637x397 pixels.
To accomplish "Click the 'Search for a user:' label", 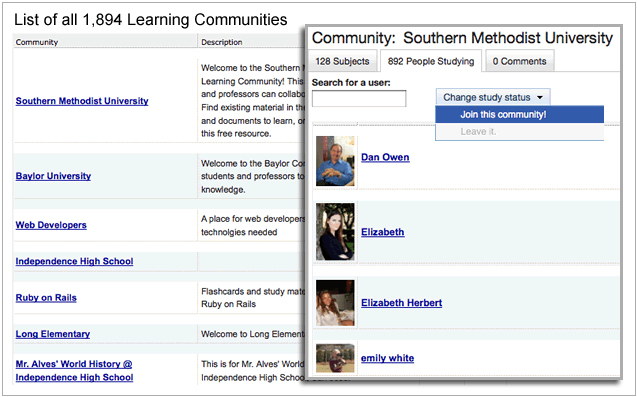I will (351, 82).
